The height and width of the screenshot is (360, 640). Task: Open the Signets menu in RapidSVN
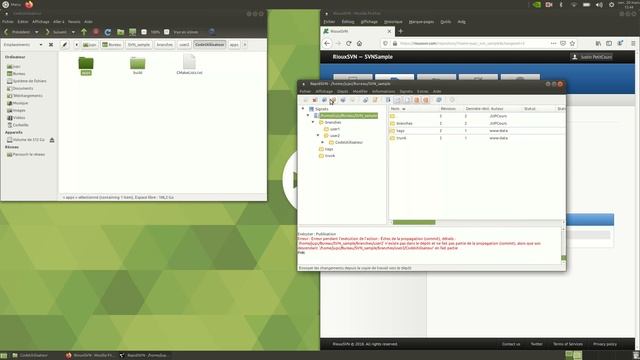pos(406,91)
